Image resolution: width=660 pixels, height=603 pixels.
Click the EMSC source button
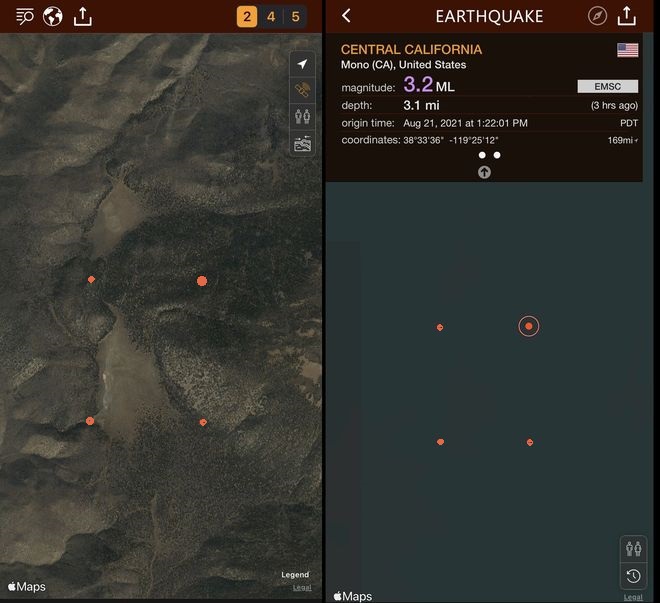pos(607,86)
